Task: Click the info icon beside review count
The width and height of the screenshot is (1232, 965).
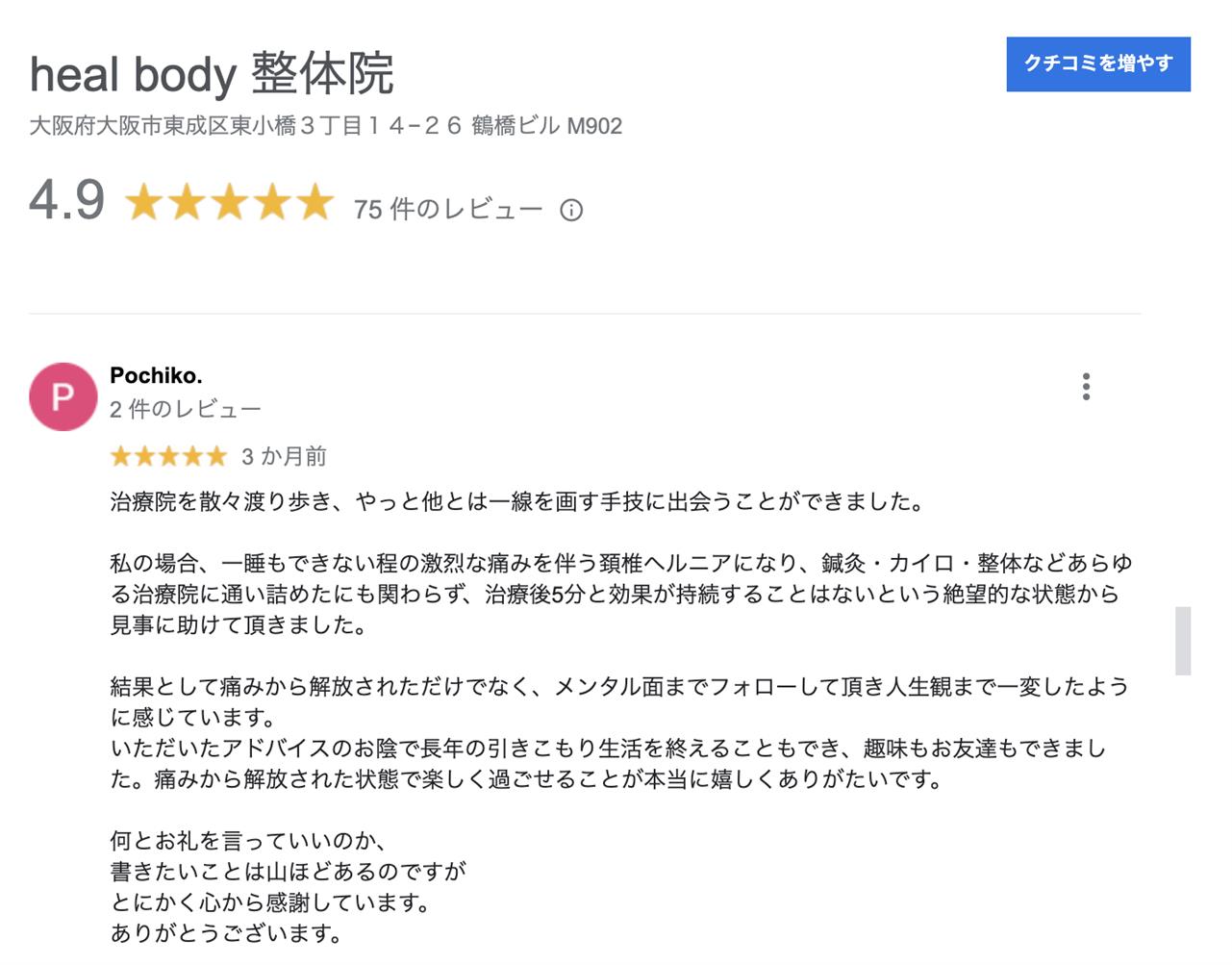Action: tap(571, 210)
